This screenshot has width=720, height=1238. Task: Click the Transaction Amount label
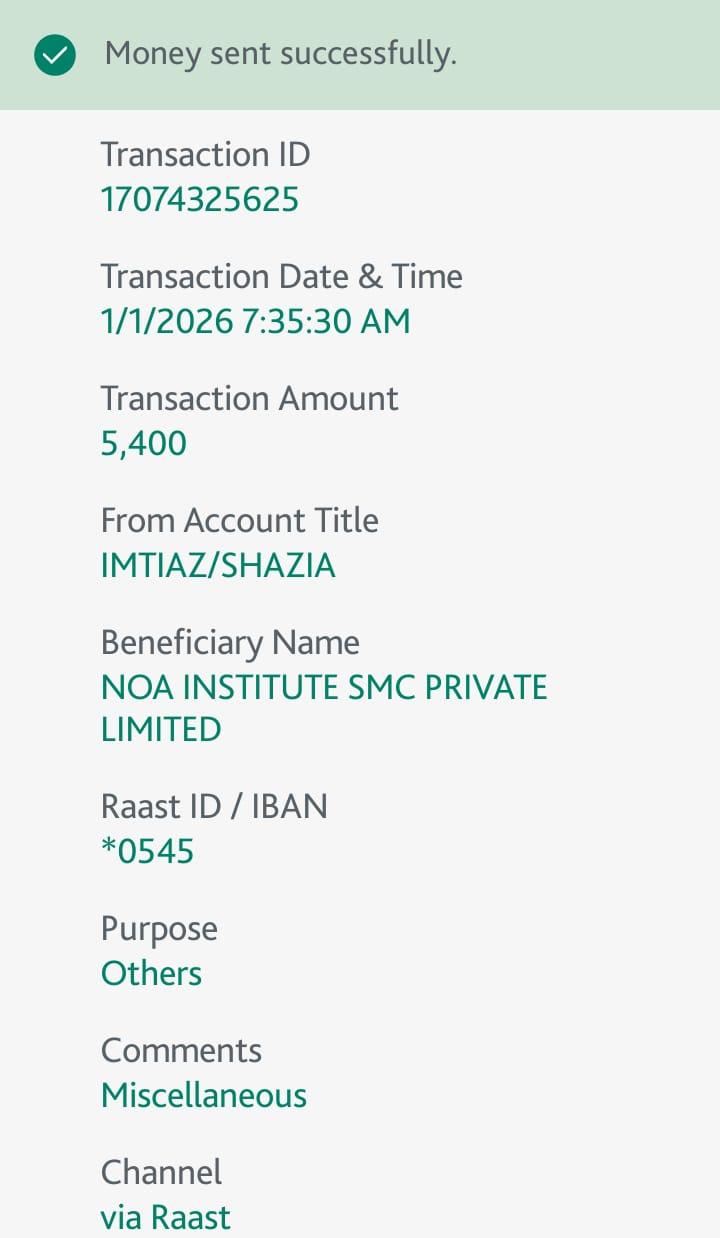tap(249, 399)
